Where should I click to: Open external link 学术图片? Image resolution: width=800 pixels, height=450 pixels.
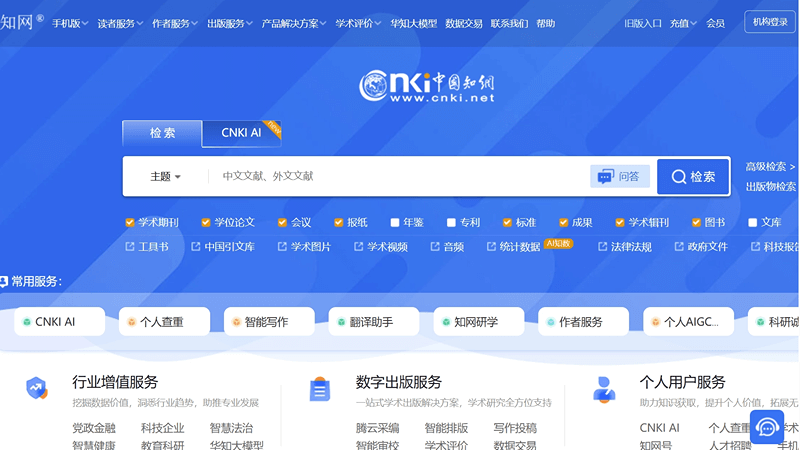[304, 247]
